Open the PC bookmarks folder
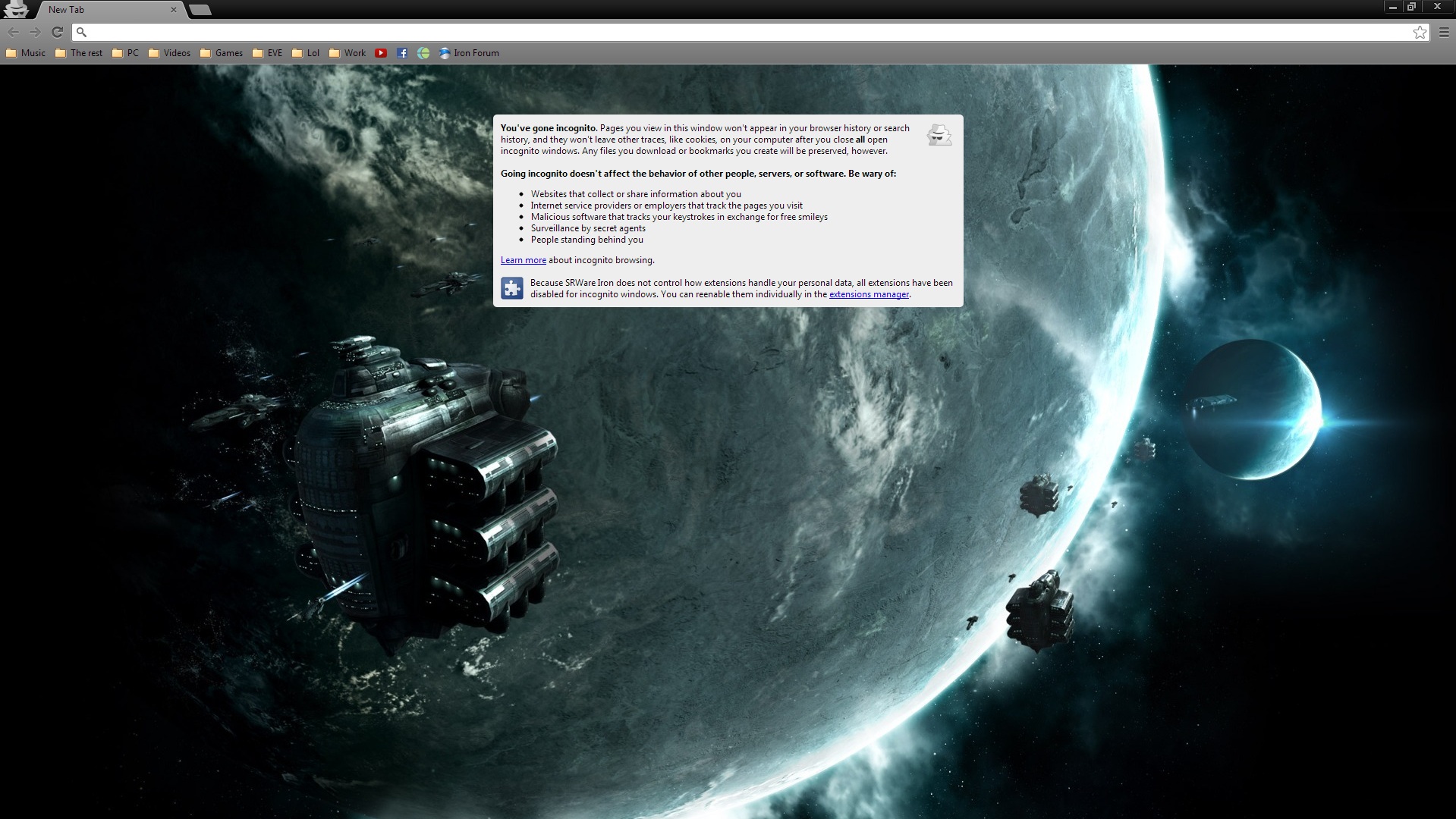Screen dimensions: 1456x819 pos(125,53)
